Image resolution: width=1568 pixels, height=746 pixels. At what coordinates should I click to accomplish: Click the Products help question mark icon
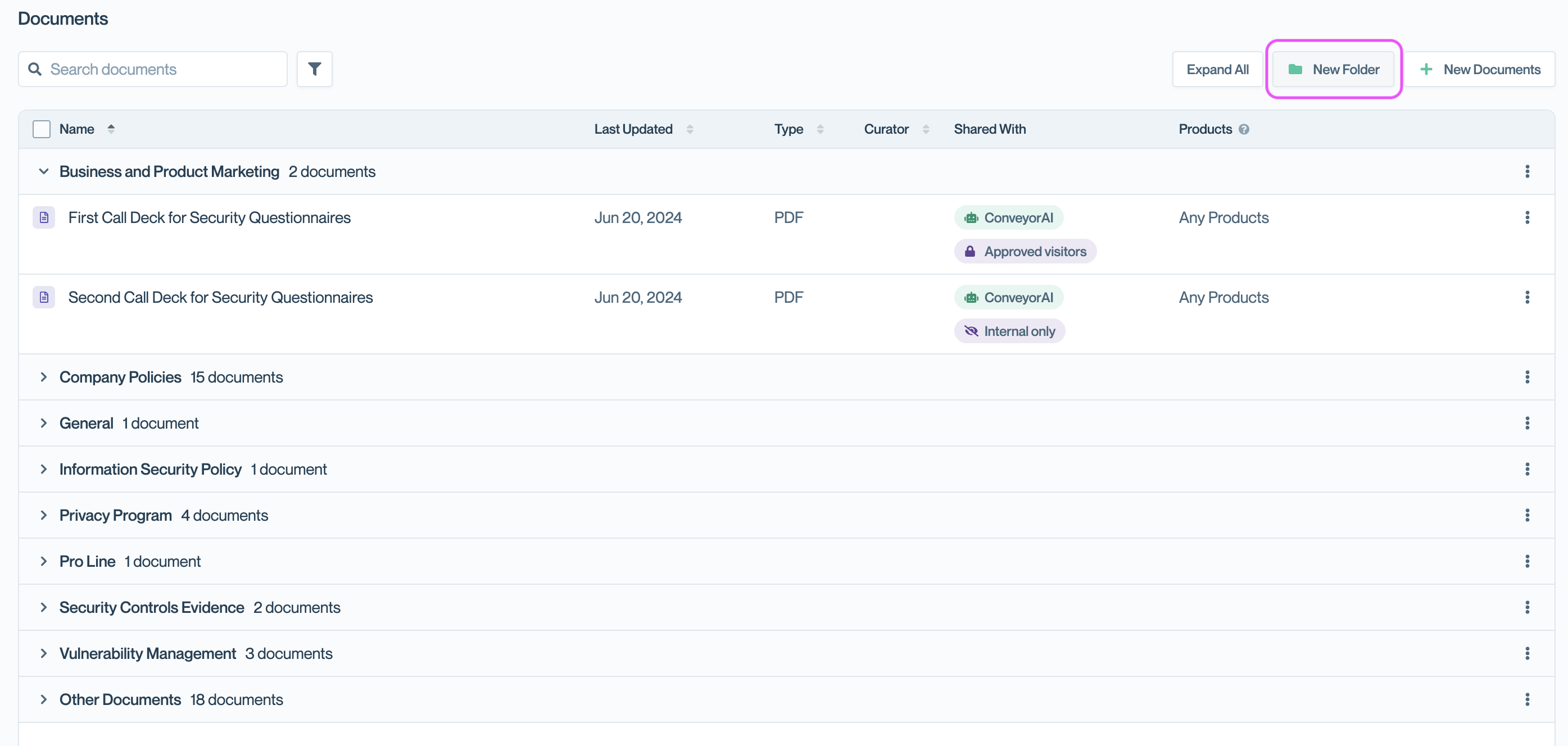1244,129
